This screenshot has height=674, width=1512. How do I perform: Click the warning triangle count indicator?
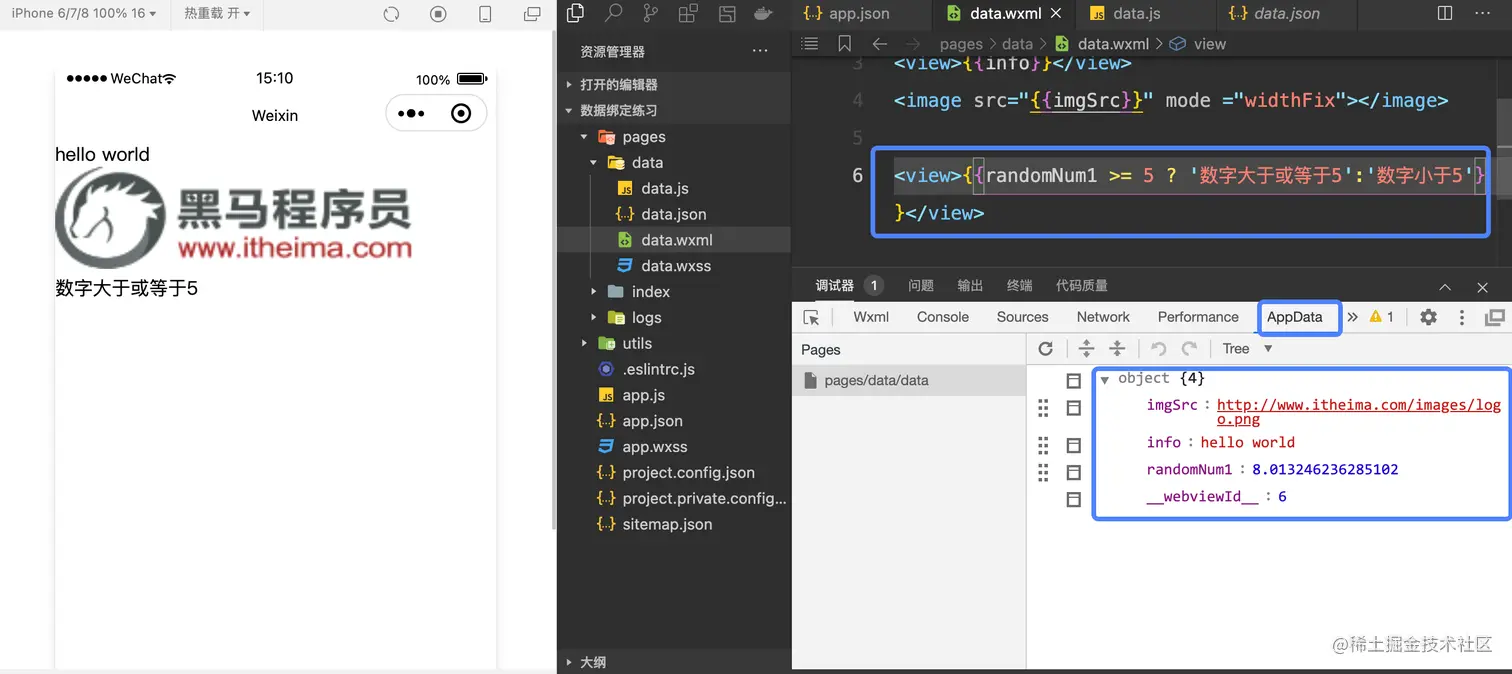point(1382,316)
